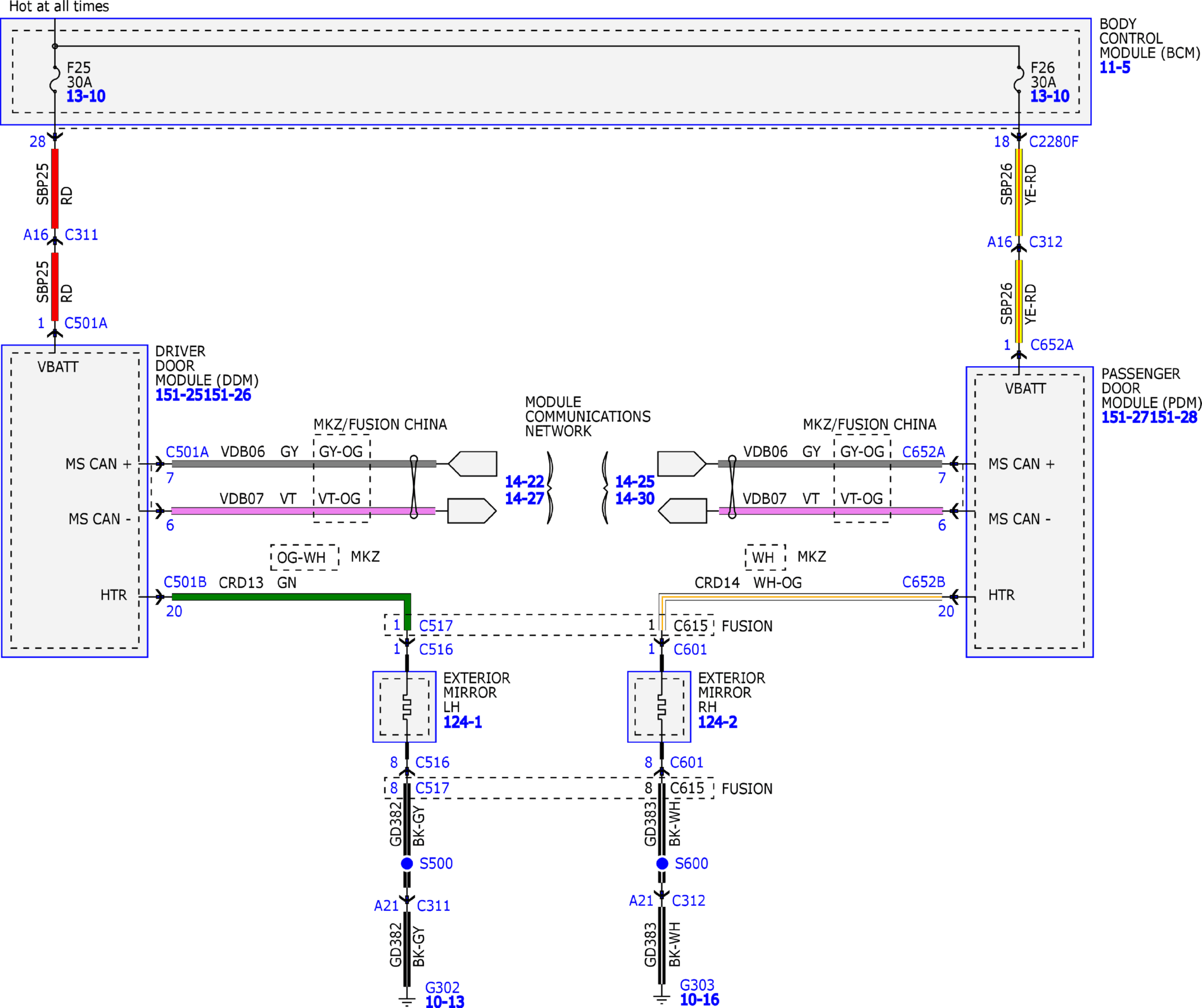1202x1008 pixels.
Task: Click the DRIVER DOOR MODULE (DDM) label
Action: [x=207, y=366]
